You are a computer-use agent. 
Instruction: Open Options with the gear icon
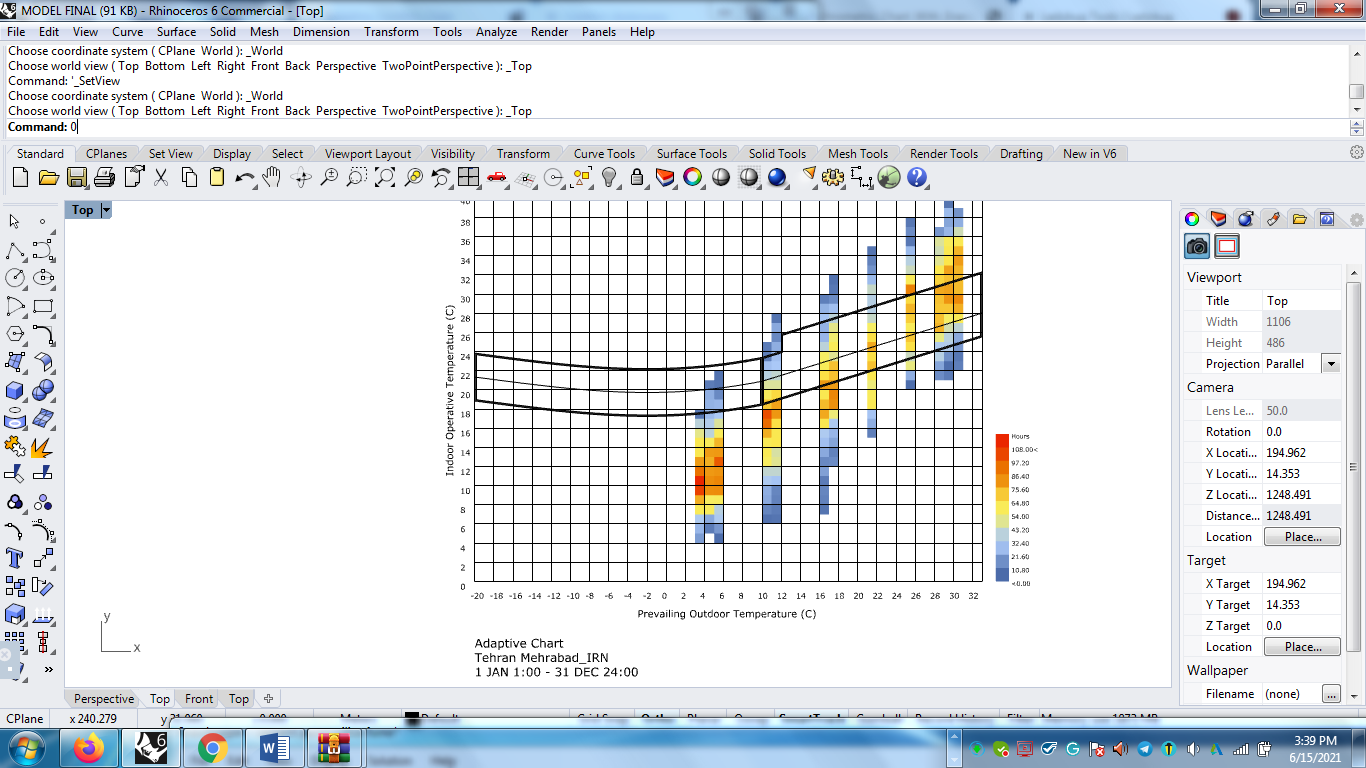(833, 178)
